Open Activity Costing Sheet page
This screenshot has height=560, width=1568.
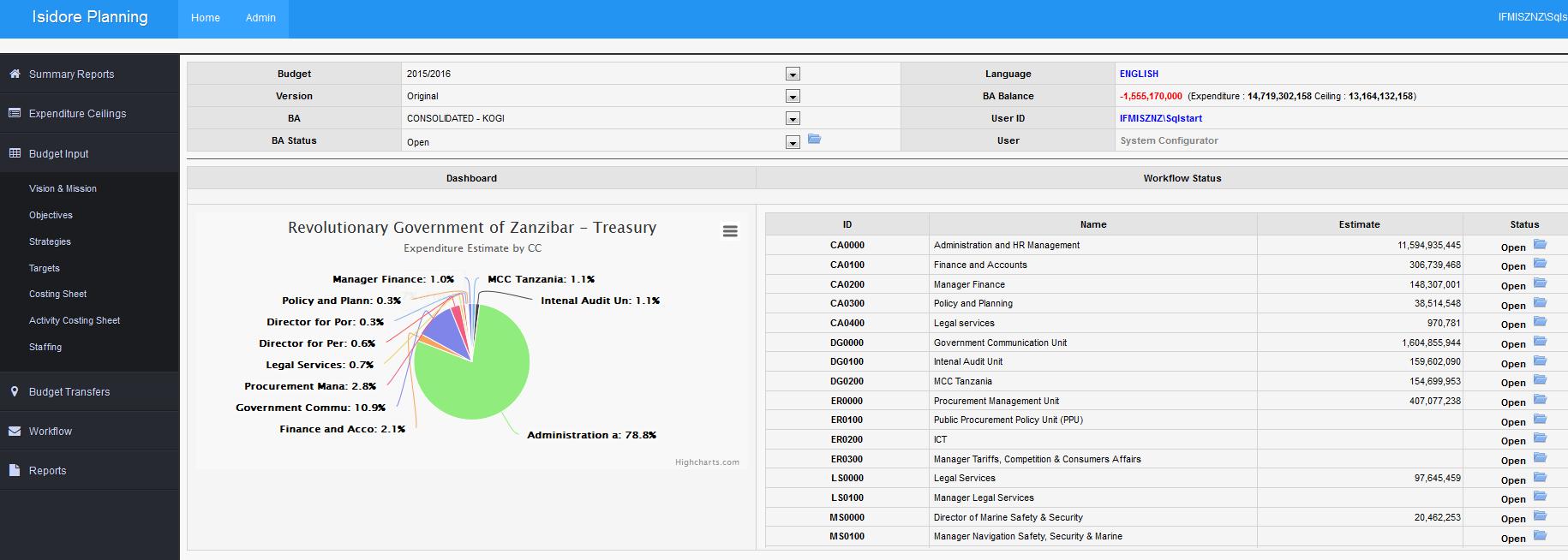pos(75,320)
